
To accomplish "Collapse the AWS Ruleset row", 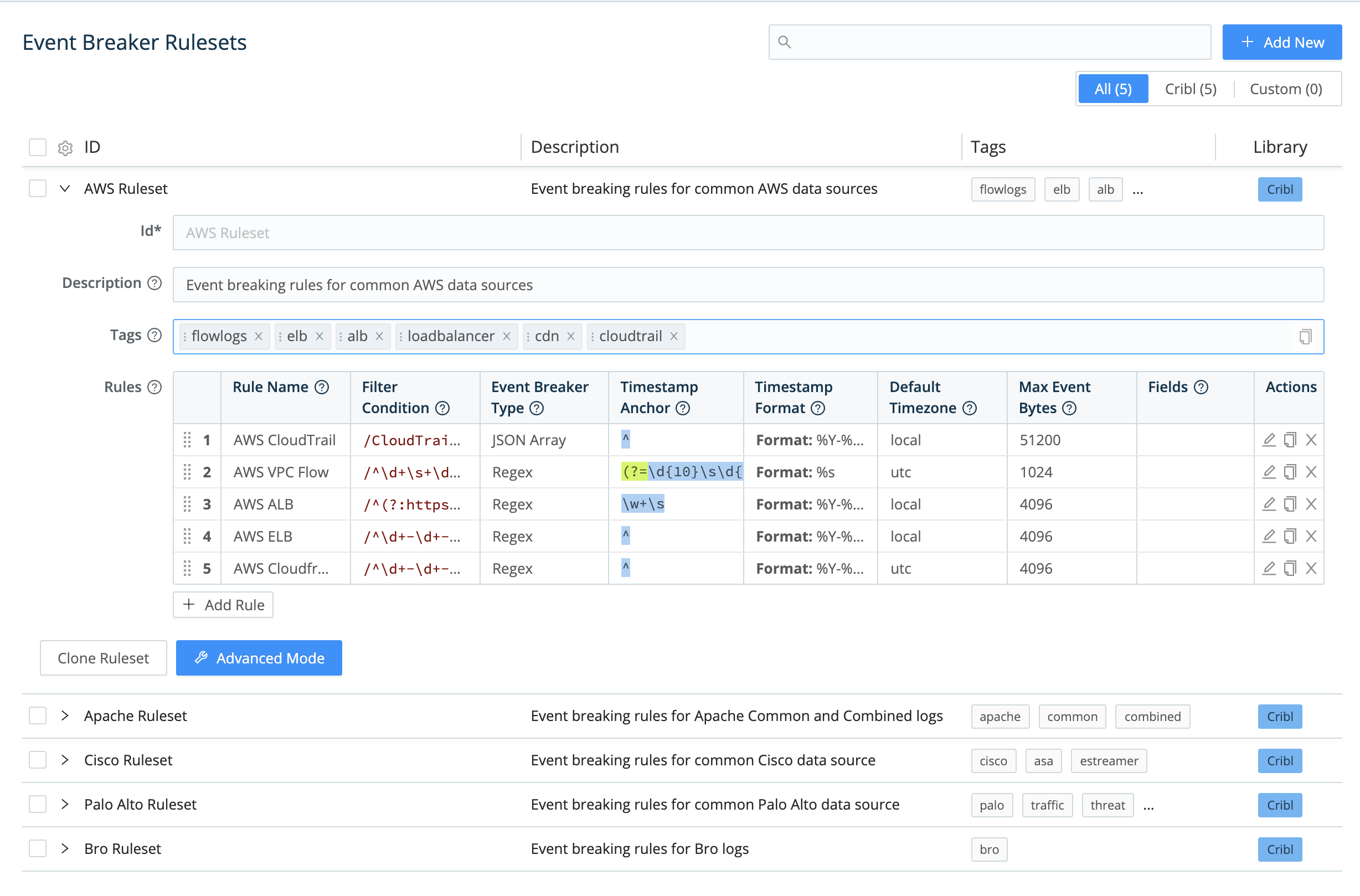I will point(65,189).
